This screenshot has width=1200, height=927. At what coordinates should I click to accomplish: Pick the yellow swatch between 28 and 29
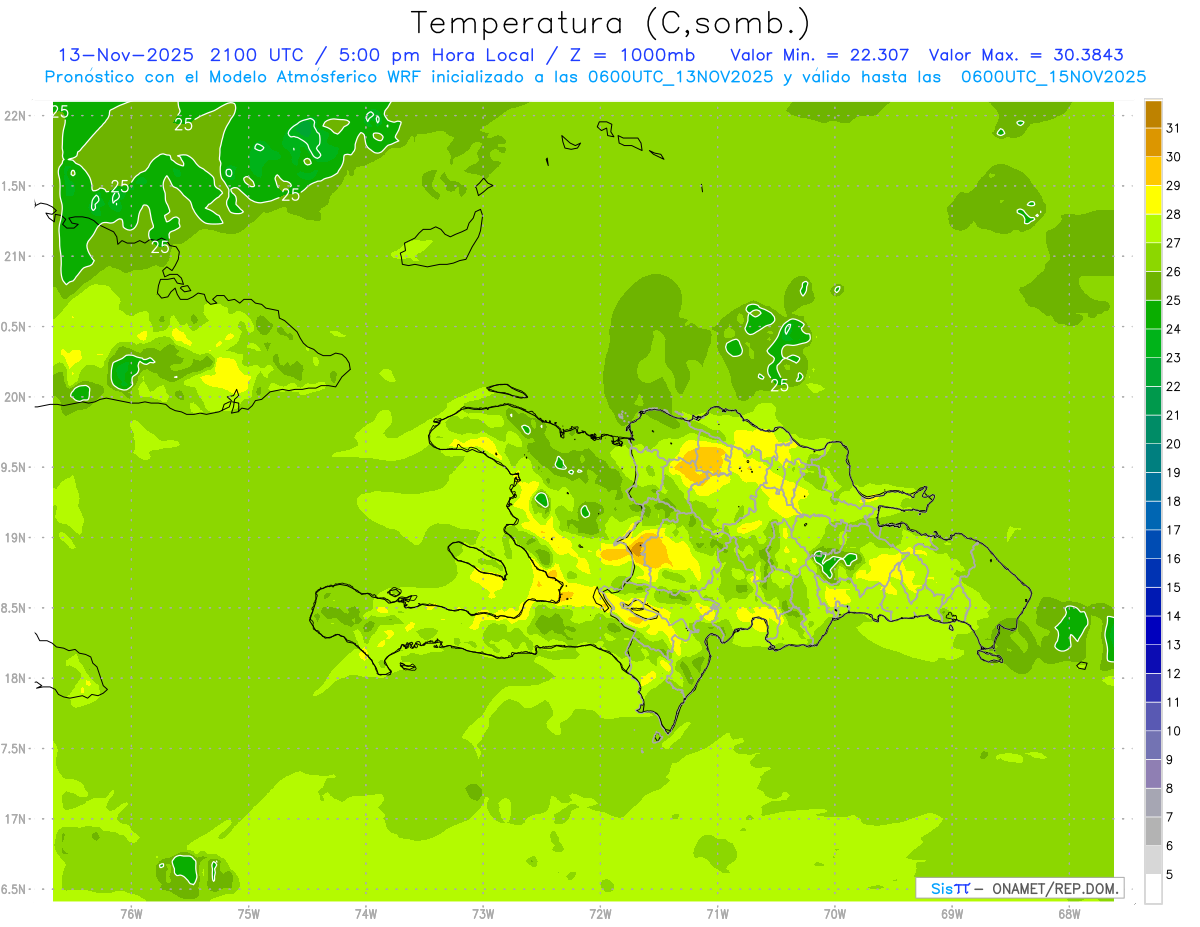click(1154, 200)
